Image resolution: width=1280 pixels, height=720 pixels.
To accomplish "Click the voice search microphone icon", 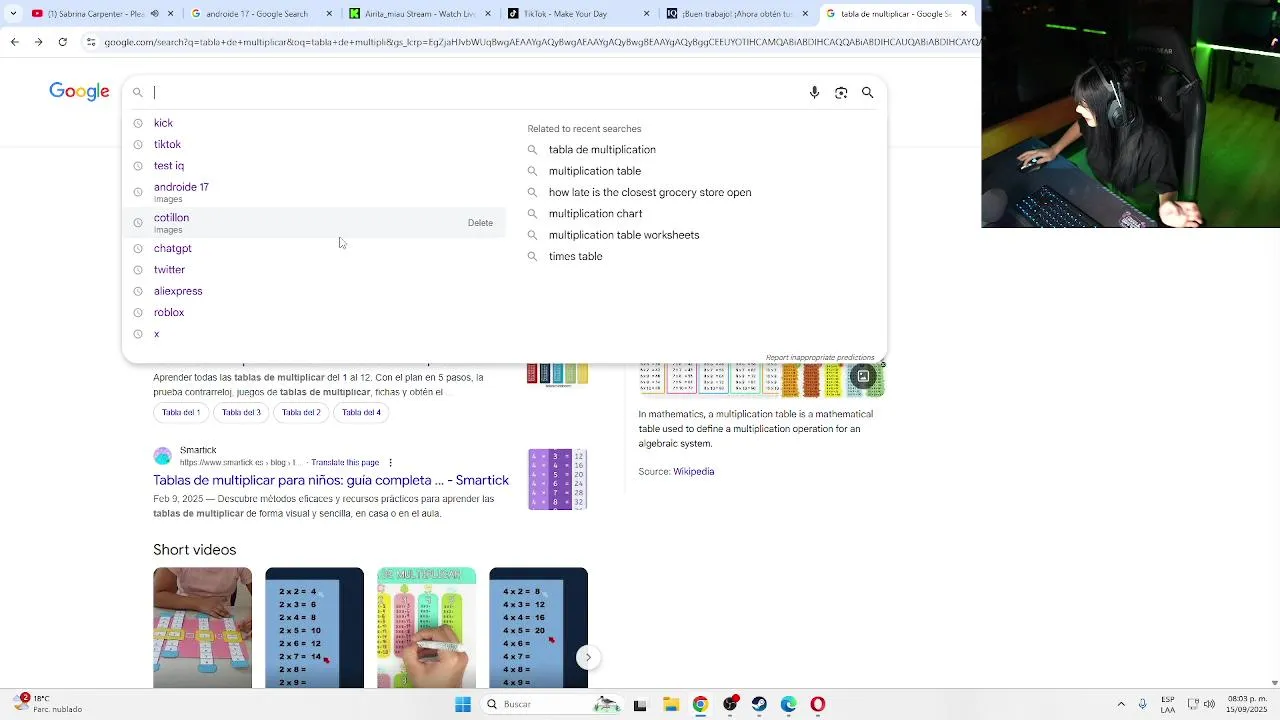I will (x=814, y=92).
